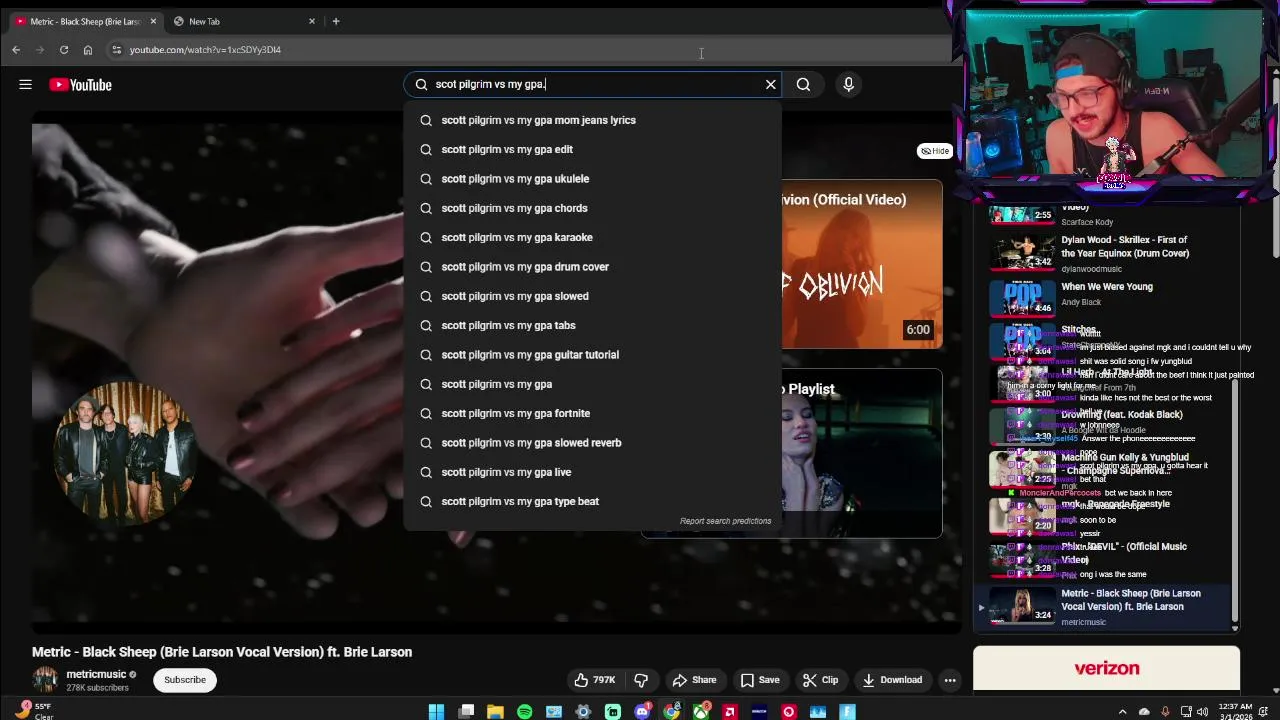
Task: Open a new browser tab with plus
Action: coord(336,21)
